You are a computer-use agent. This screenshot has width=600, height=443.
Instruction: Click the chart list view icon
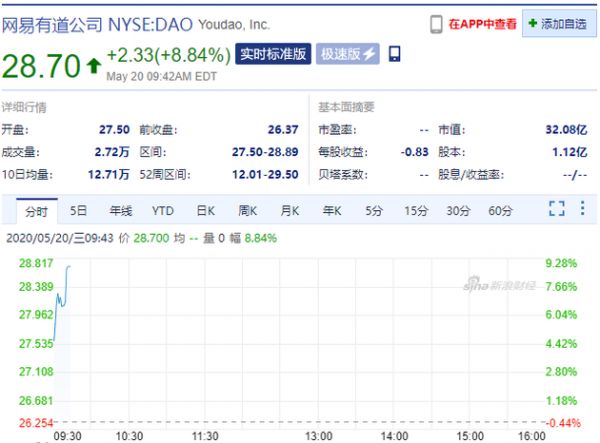click(x=584, y=209)
